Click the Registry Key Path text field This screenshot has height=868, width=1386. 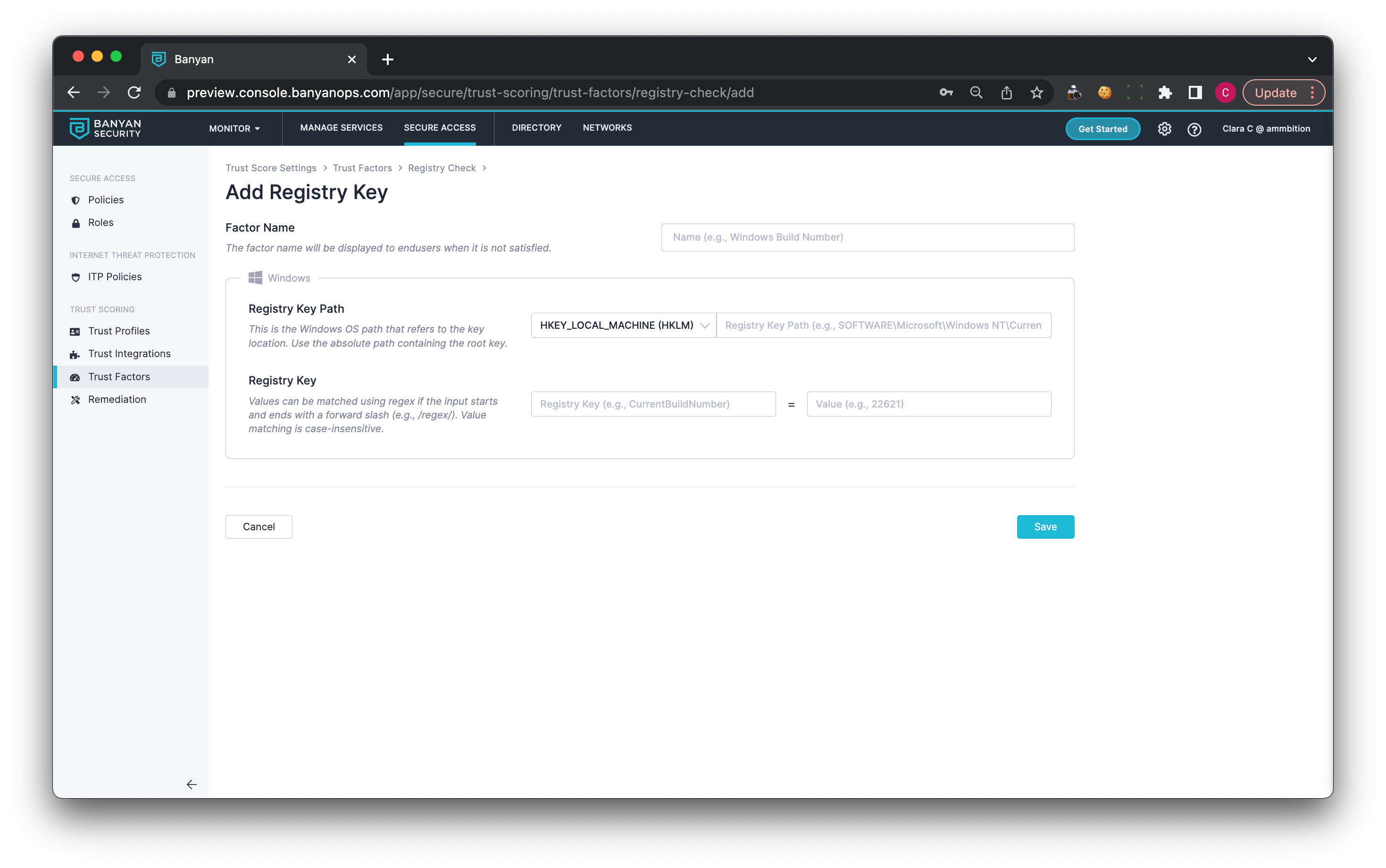click(x=883, y=325)
